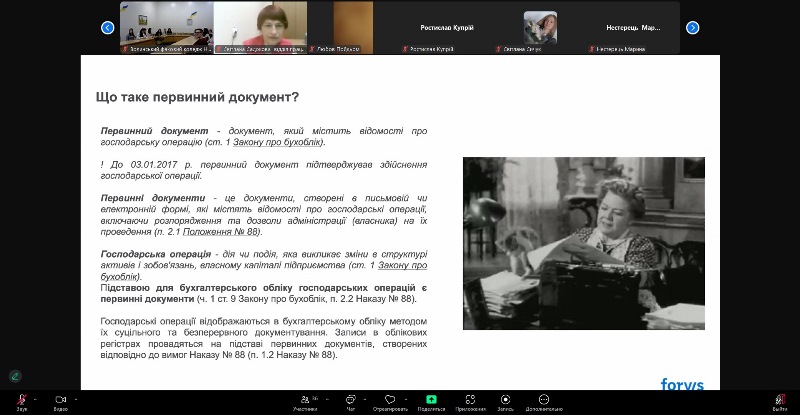
Task: Show previous participants with the left arrow
Action: point(108,28)
